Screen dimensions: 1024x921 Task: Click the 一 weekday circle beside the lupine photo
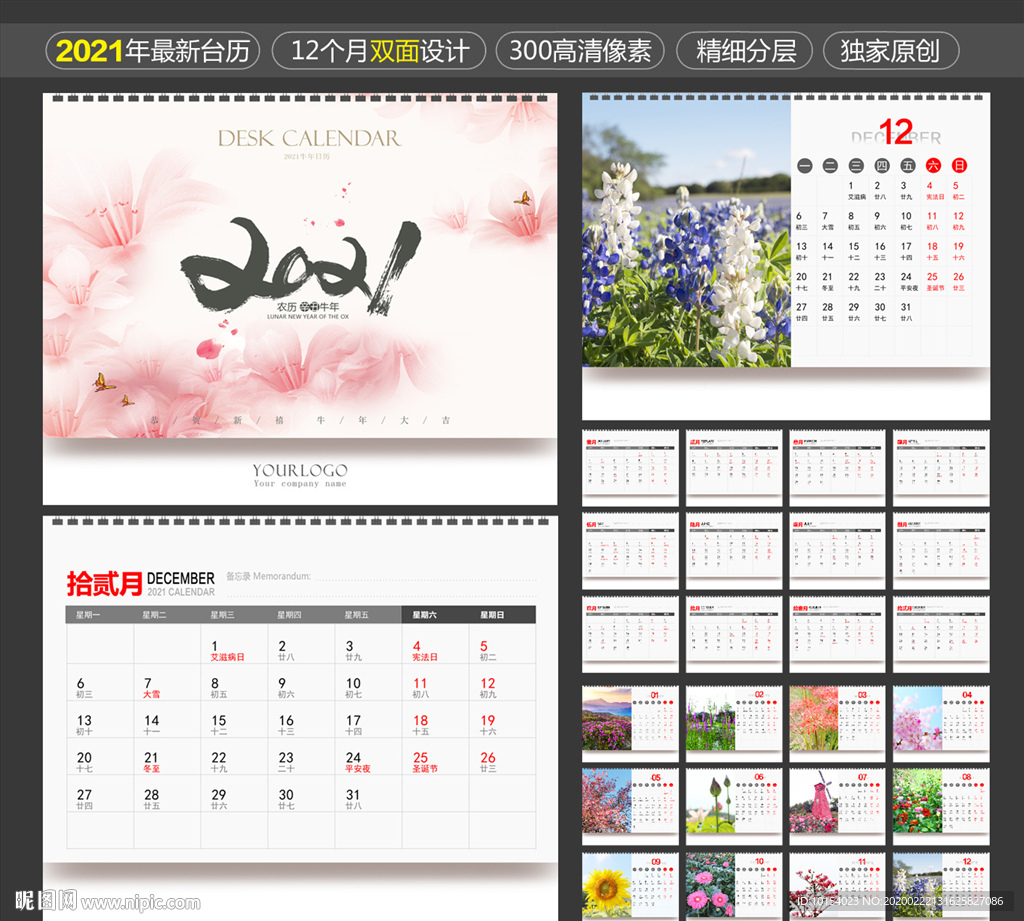click(805, 166)
